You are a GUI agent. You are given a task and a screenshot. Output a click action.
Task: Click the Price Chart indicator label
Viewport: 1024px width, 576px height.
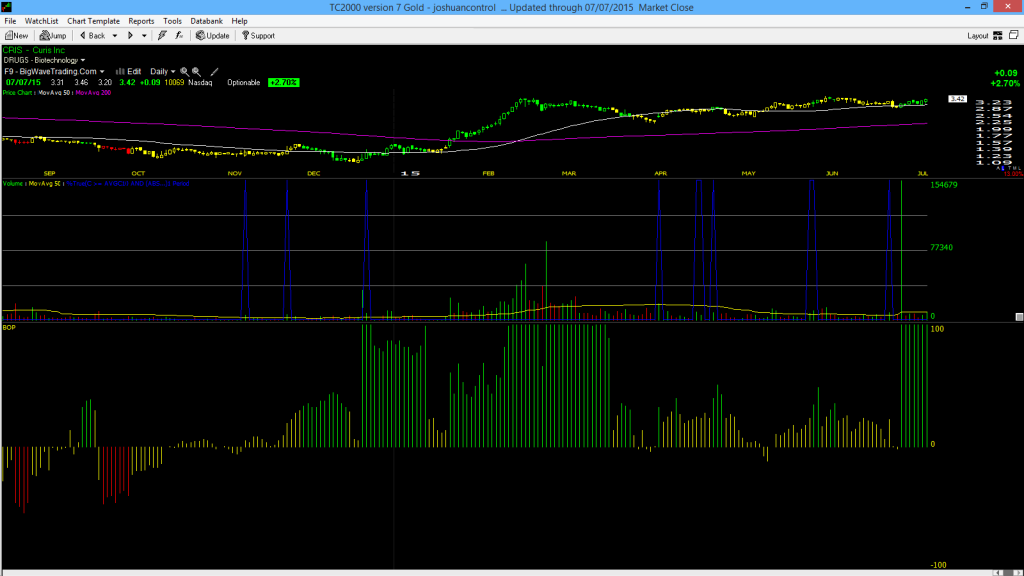tap(18, 93)
